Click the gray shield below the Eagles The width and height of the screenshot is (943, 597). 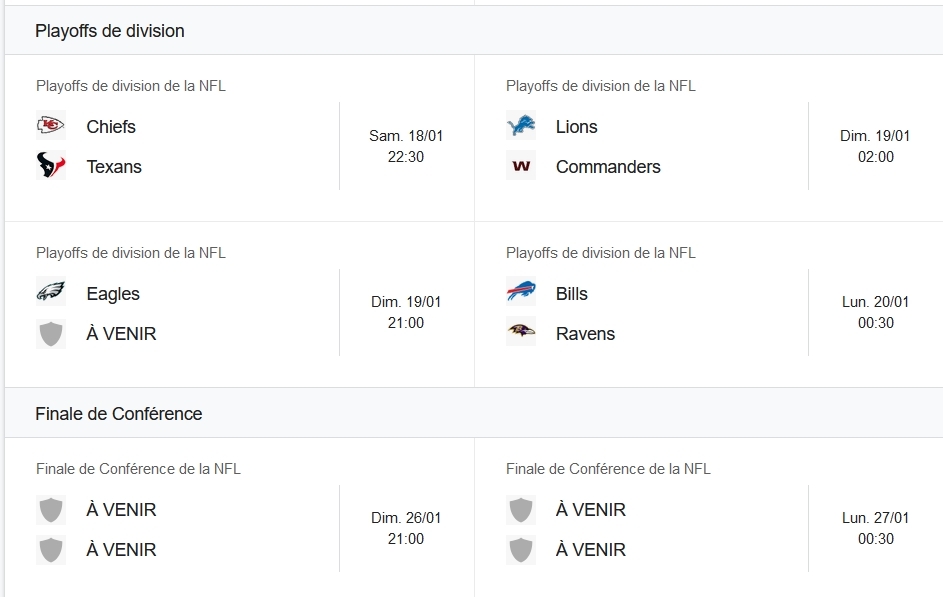click(x=51, y=333)
